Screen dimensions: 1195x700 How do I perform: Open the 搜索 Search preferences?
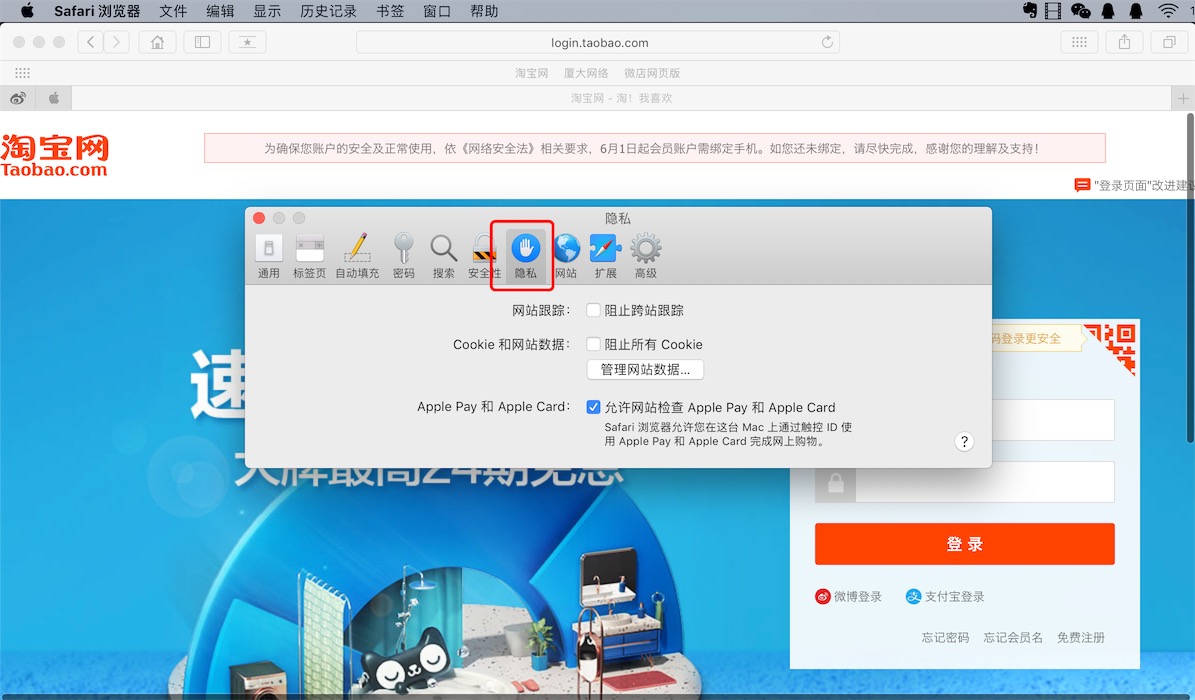pos(444,257)
